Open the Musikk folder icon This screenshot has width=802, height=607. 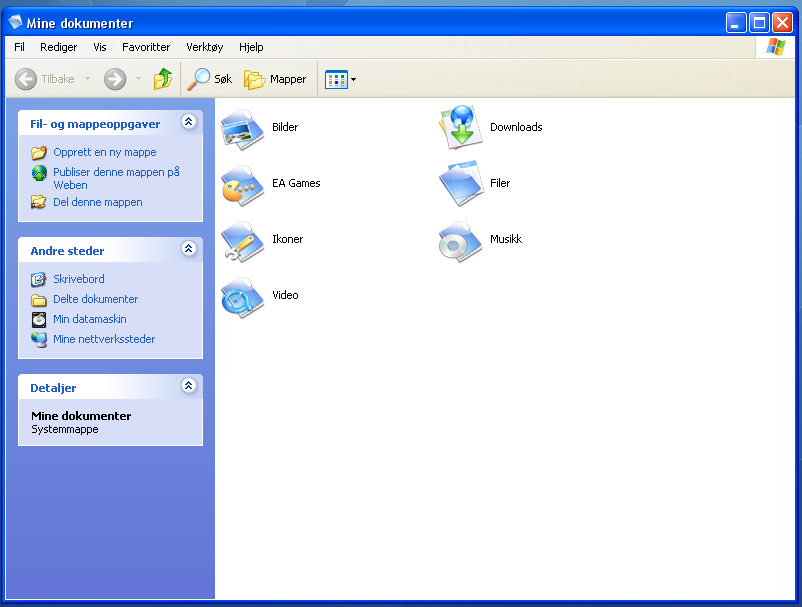tap(460, 240)
